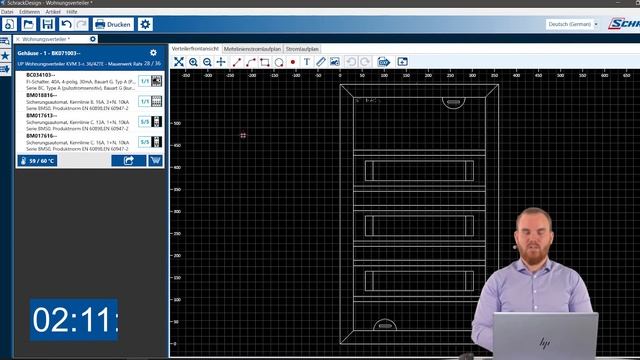The width and height of the screenshot is (640, 360).
Task: Open the Gehäuse panel settings gear
Action: point(153,53)
